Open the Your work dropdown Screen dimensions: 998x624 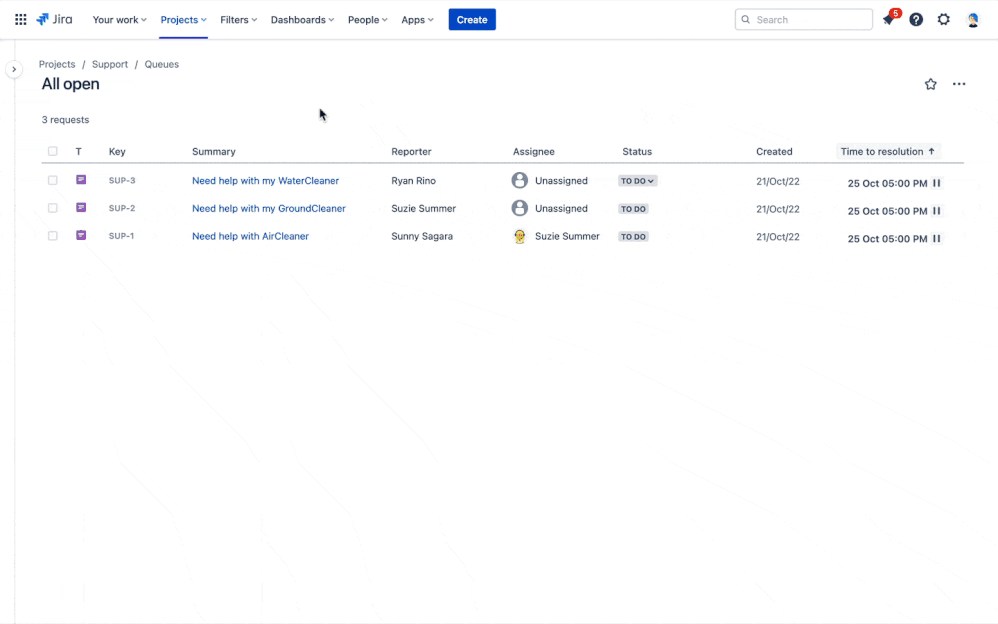119,20
